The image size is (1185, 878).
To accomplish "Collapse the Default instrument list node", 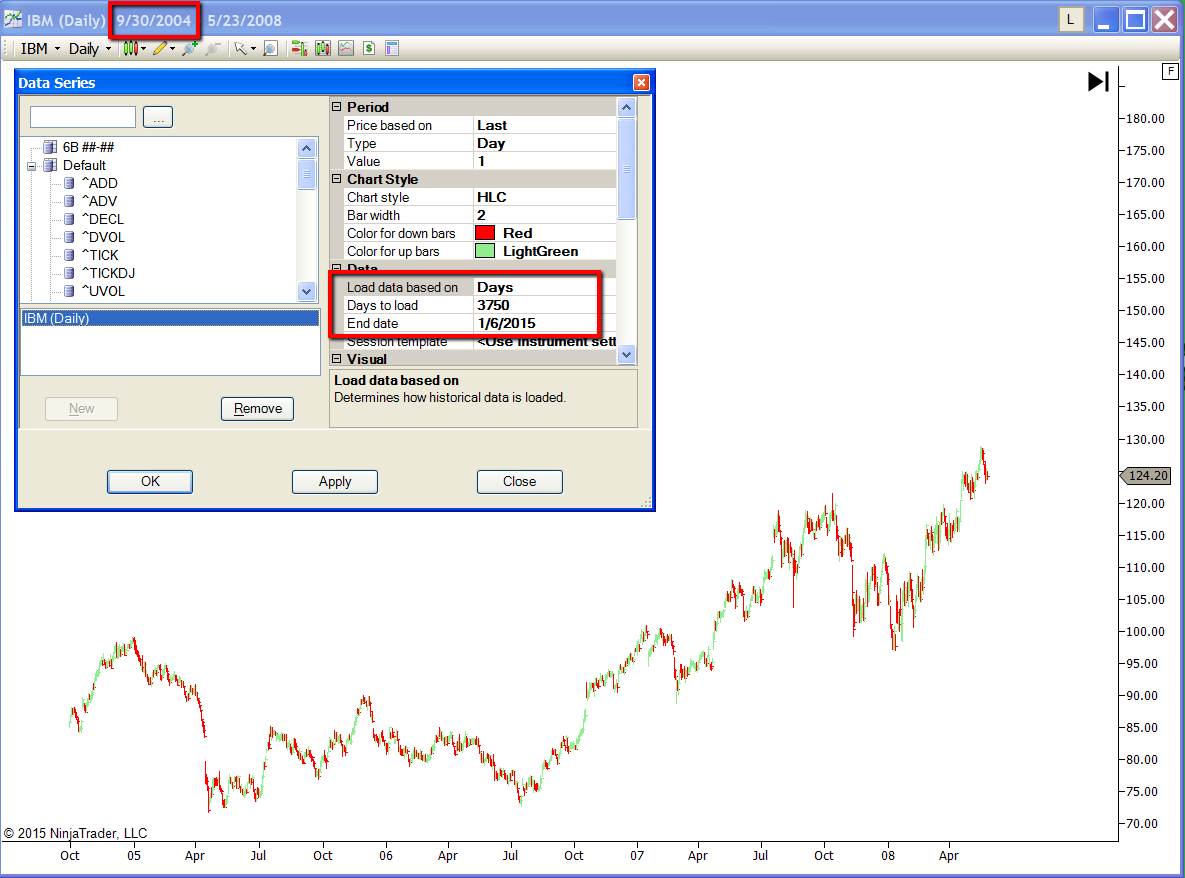I will pos(32,166).
